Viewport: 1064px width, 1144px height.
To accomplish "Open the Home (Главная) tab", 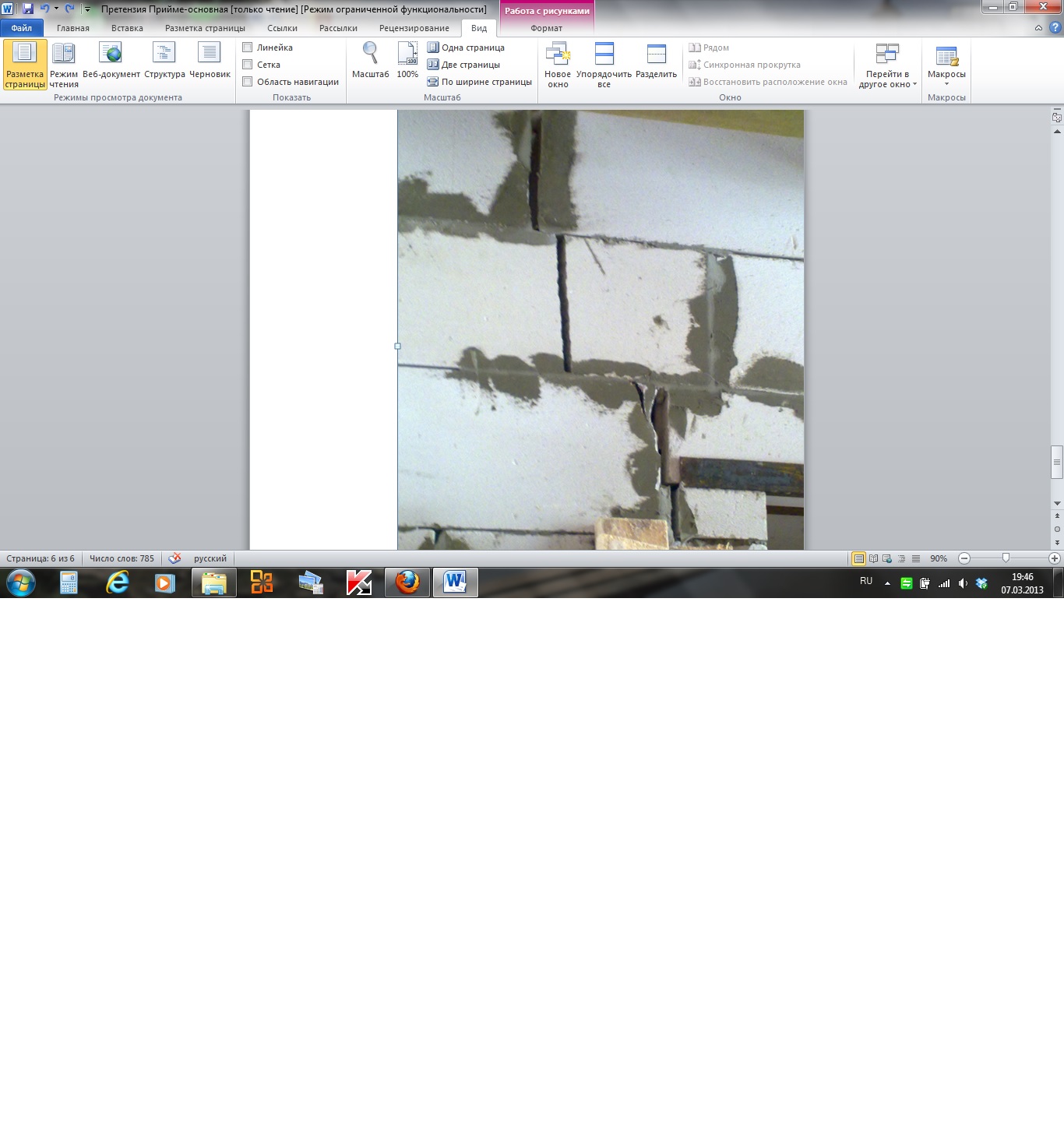I will 73,28.
